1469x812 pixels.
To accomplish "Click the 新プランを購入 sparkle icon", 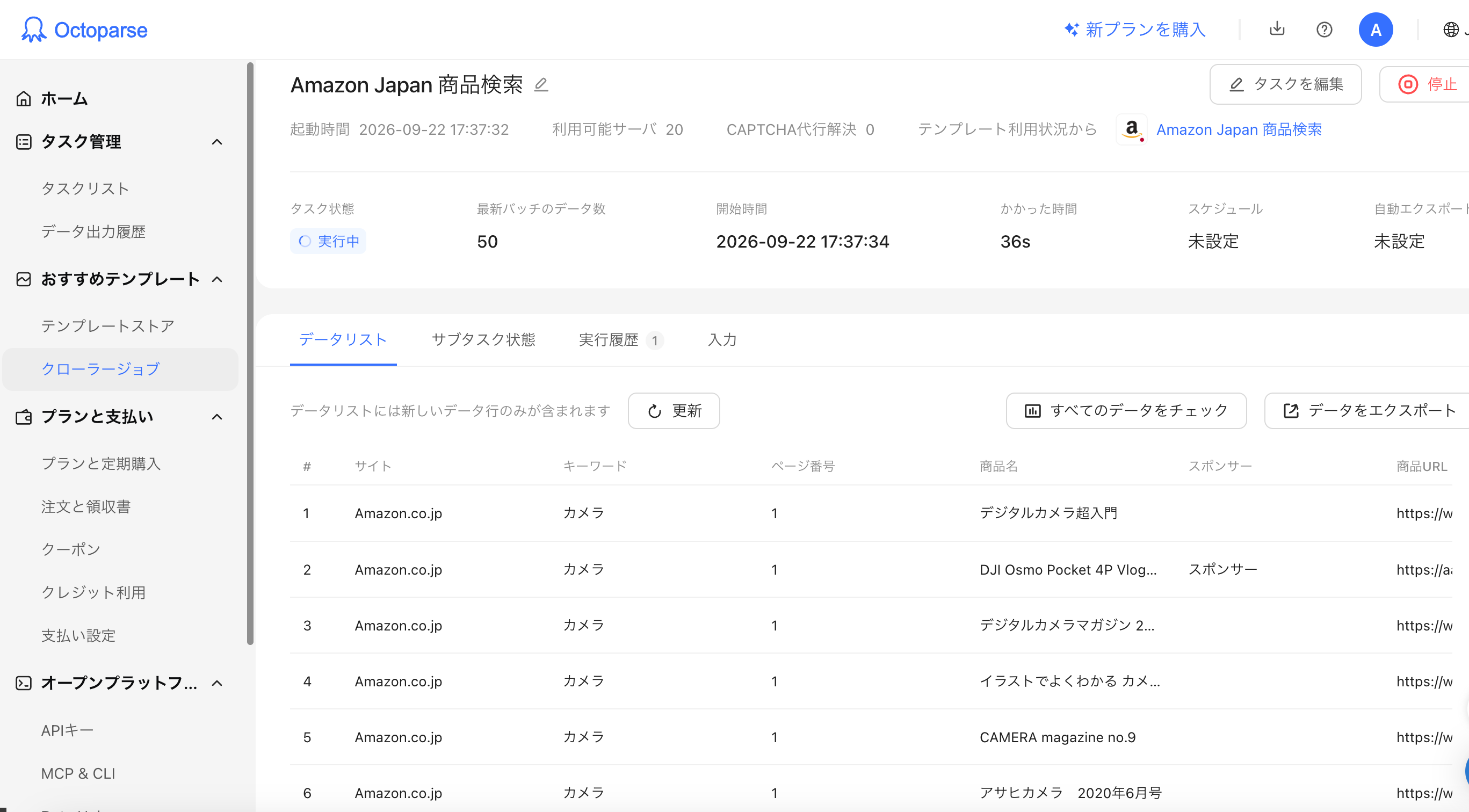I will click(1072, 29).
